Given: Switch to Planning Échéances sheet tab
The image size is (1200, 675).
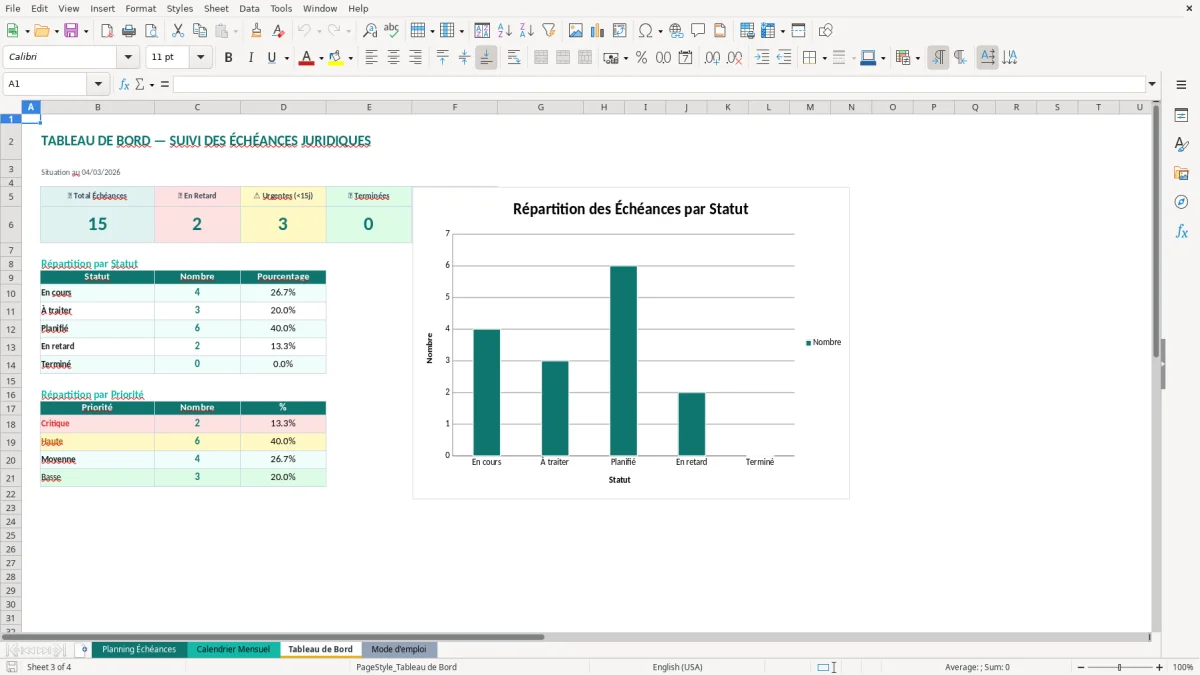Looking at the screenshot, I should [x=139, y=650].
